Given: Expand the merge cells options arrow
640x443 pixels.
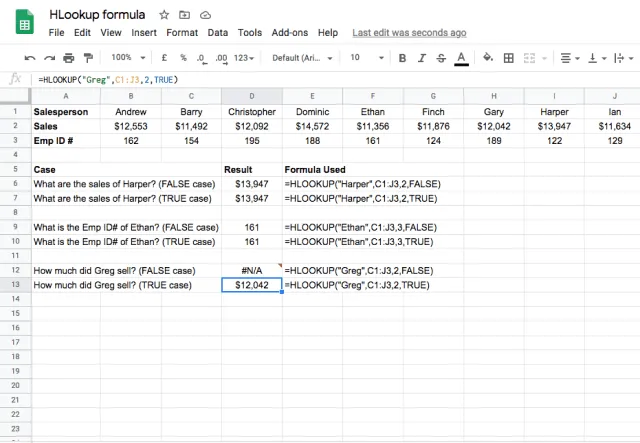Looking at the screenshot, I should click(544, 58).
